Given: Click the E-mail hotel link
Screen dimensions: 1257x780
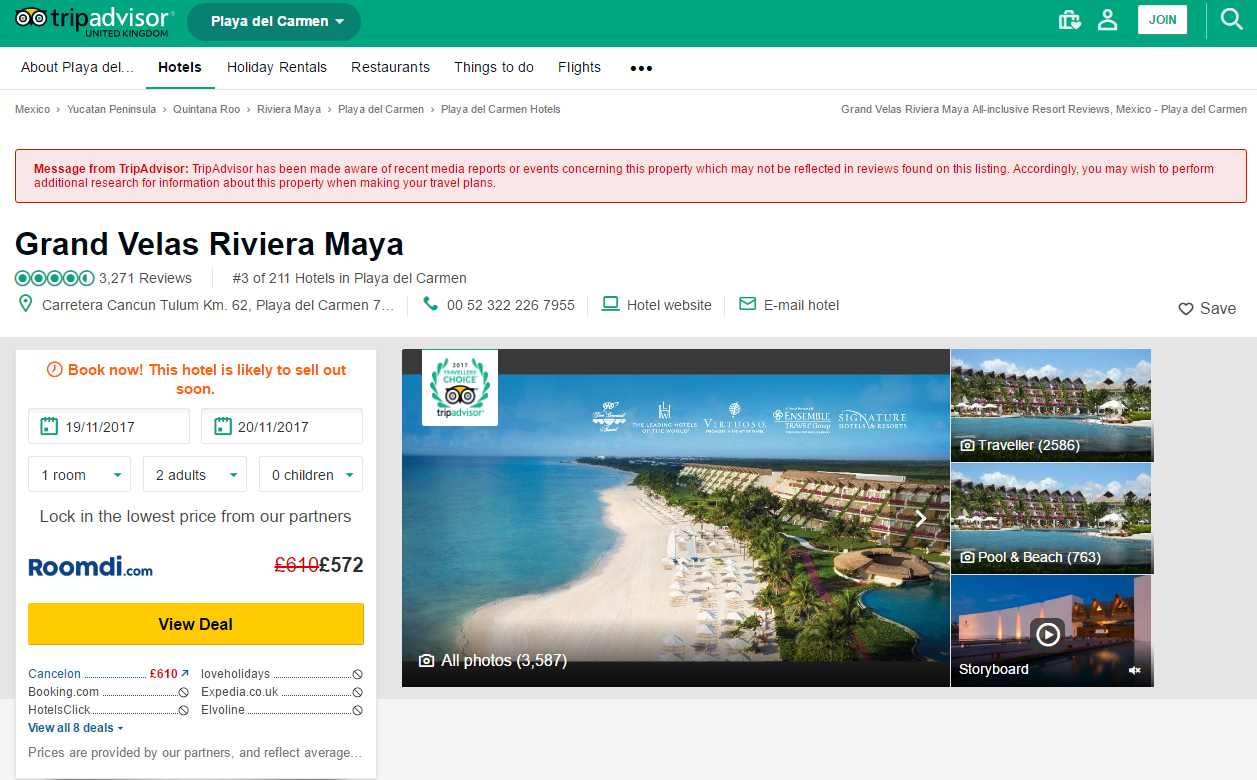Looking at the screenshot, I should click(802, 305).
